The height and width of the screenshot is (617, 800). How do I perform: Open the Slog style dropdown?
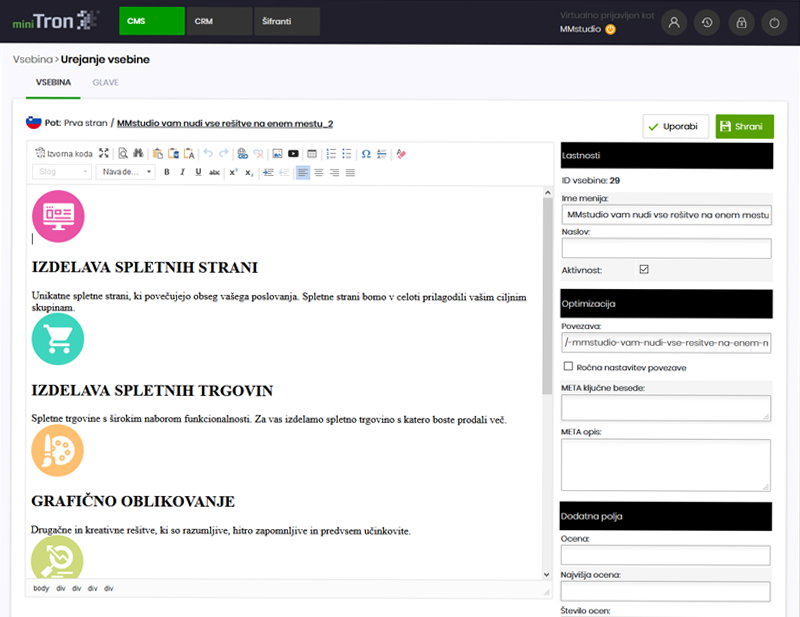click(x=62, y=171)
